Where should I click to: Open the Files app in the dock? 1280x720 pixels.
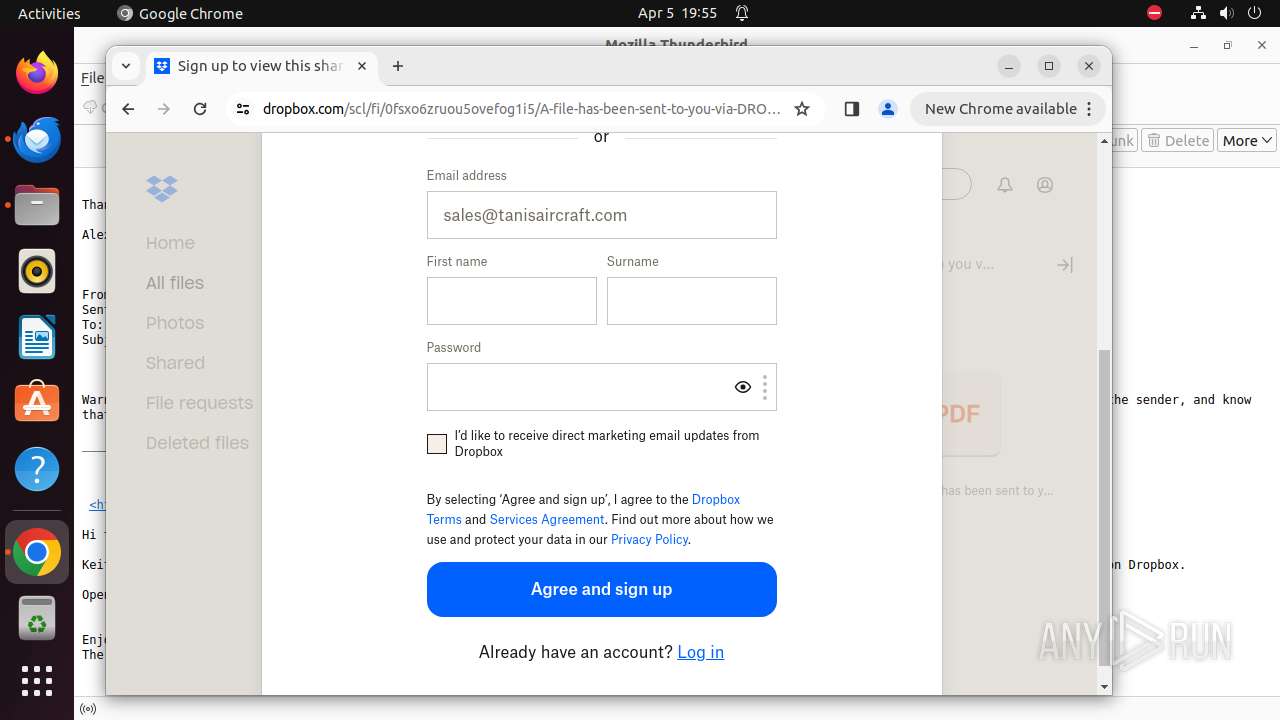pyautogui.click(x=37, y=205)
